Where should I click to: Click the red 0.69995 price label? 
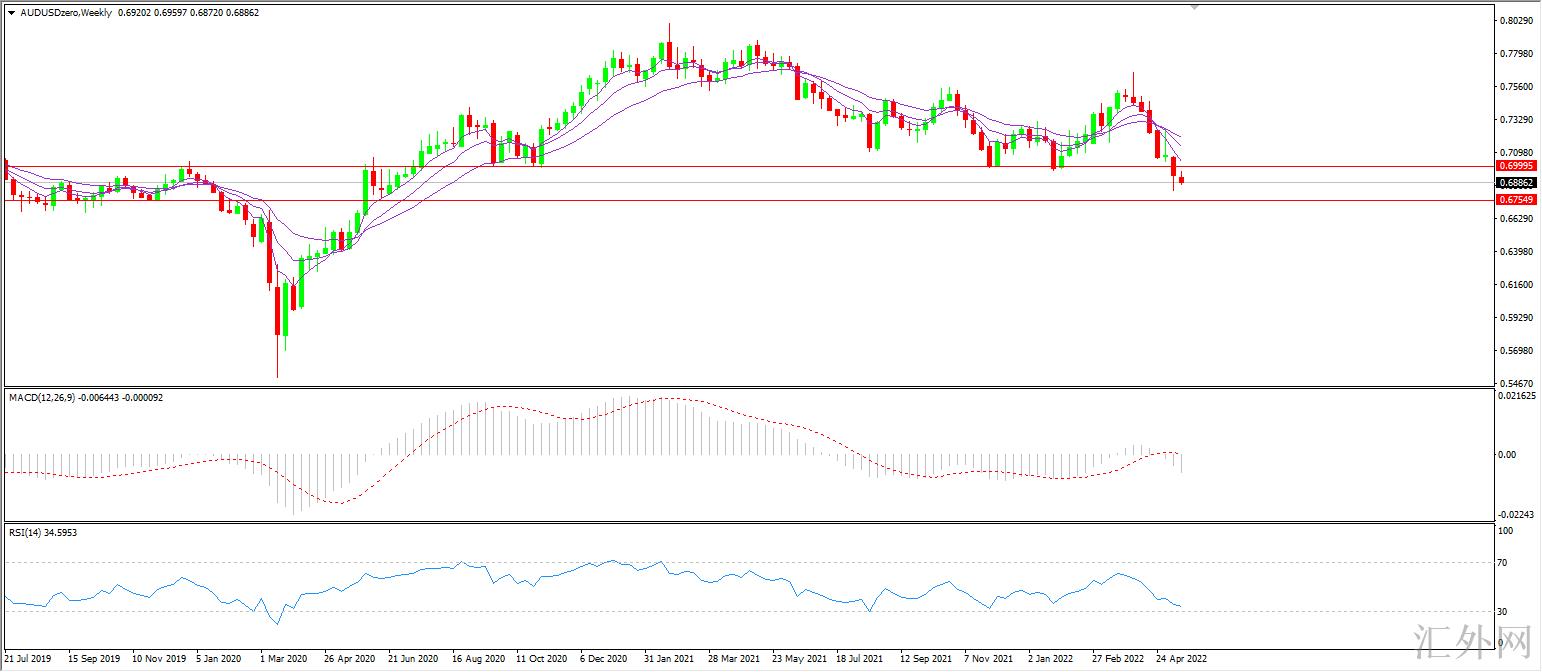point(1516,165)
